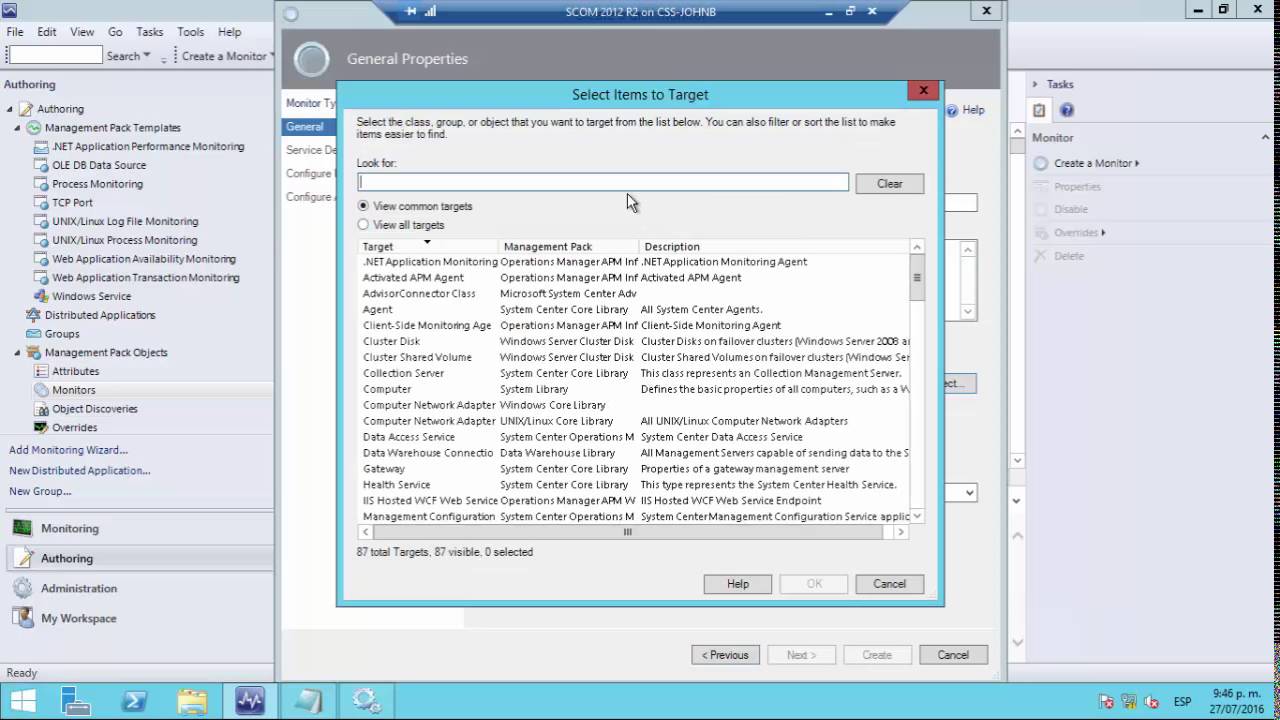Click the target list vertical scrollbar thumb

pyautogui.click(x=917, y=277)
